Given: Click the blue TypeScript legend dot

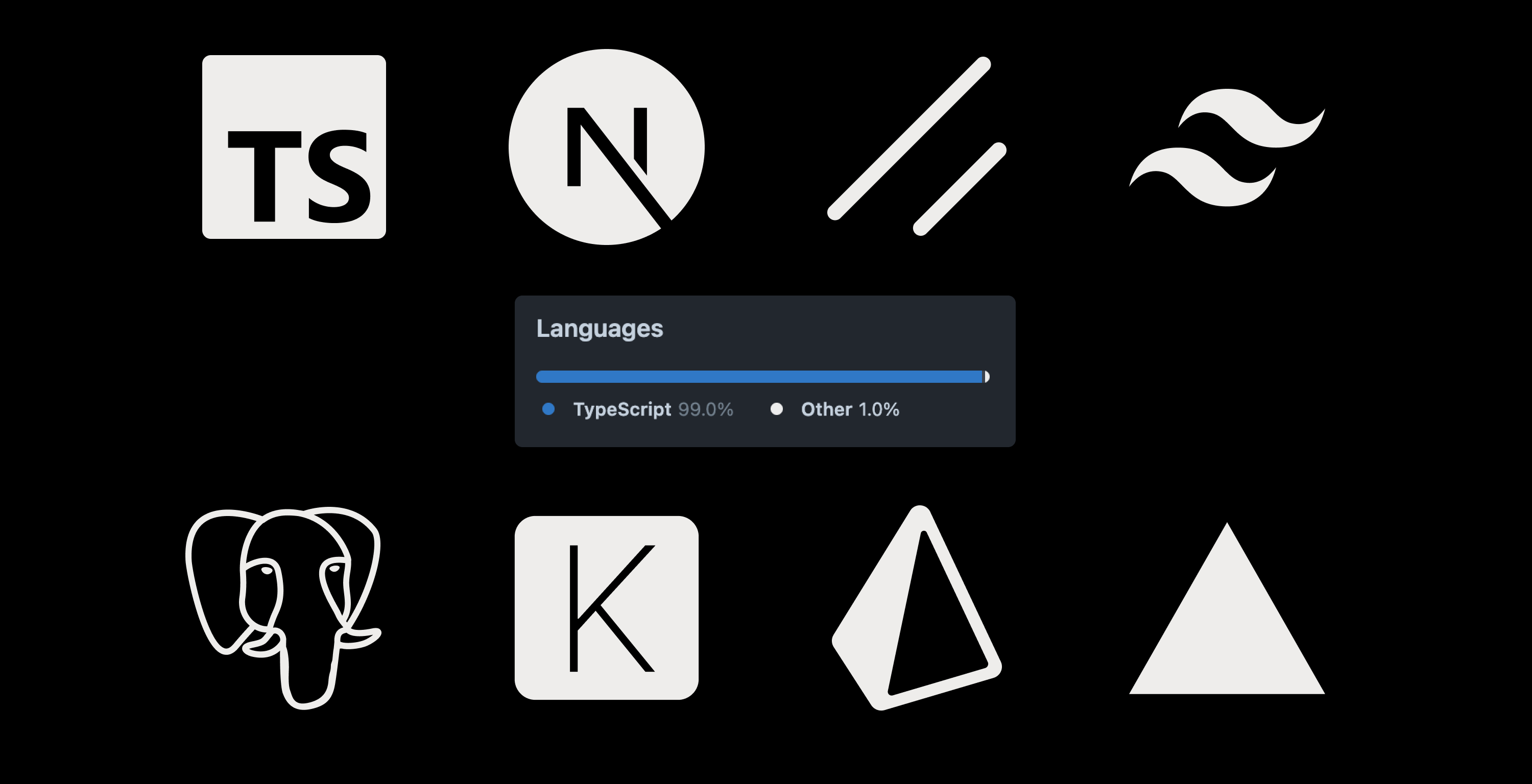Looking at the screenshot, I should [x=548, y=409].
